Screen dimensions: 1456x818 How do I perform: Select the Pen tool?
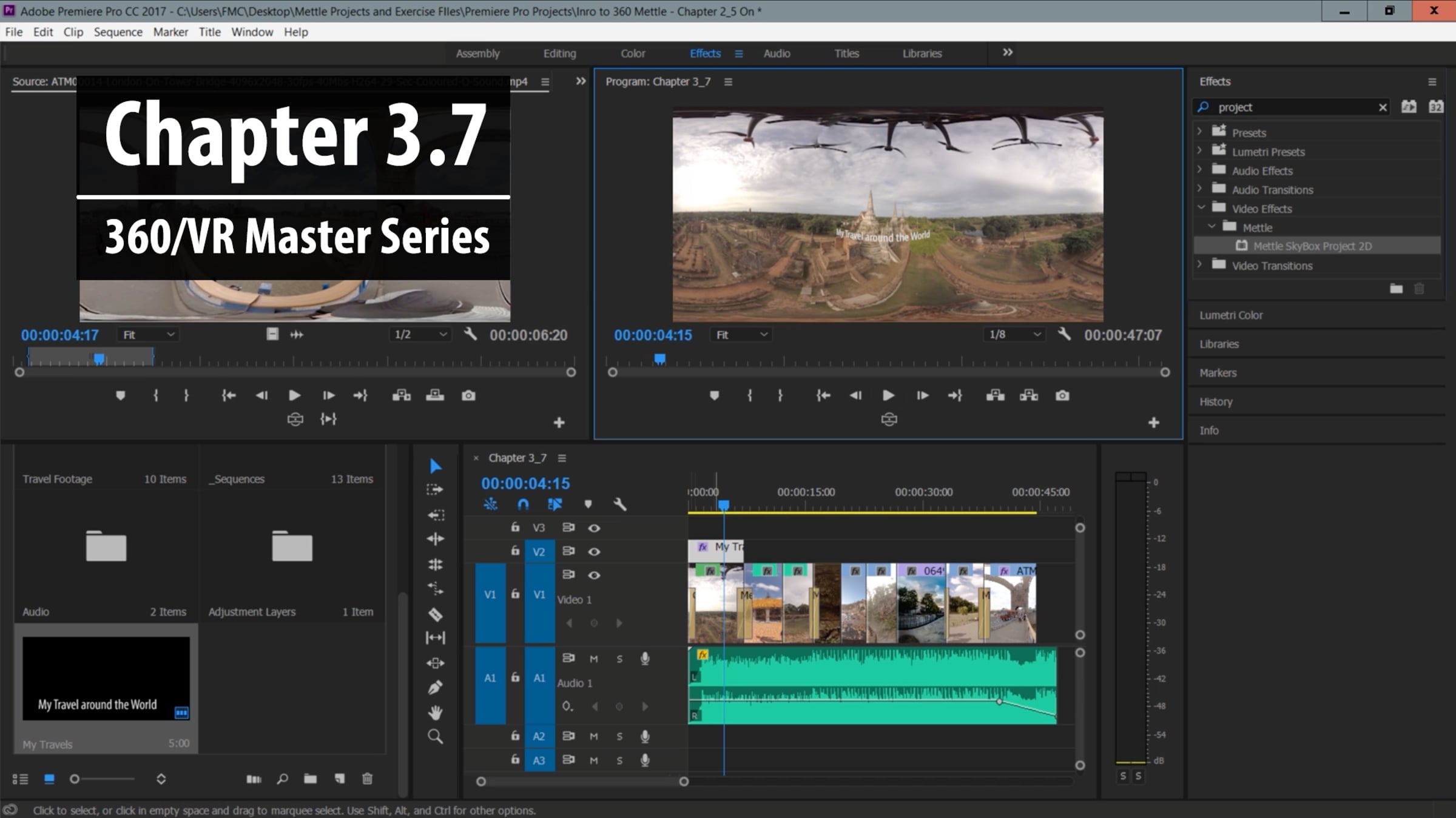[x=436, y=688]
